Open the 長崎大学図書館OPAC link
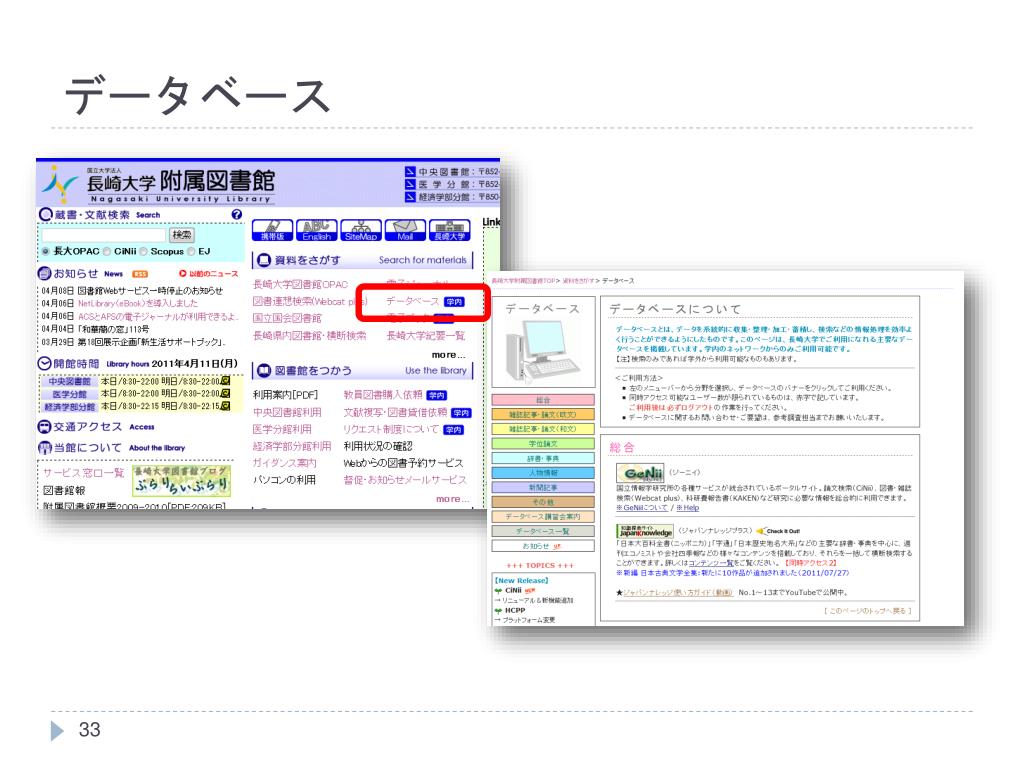Image resolution: width=1024 pixels, height=768 pixels. point(300,284)
